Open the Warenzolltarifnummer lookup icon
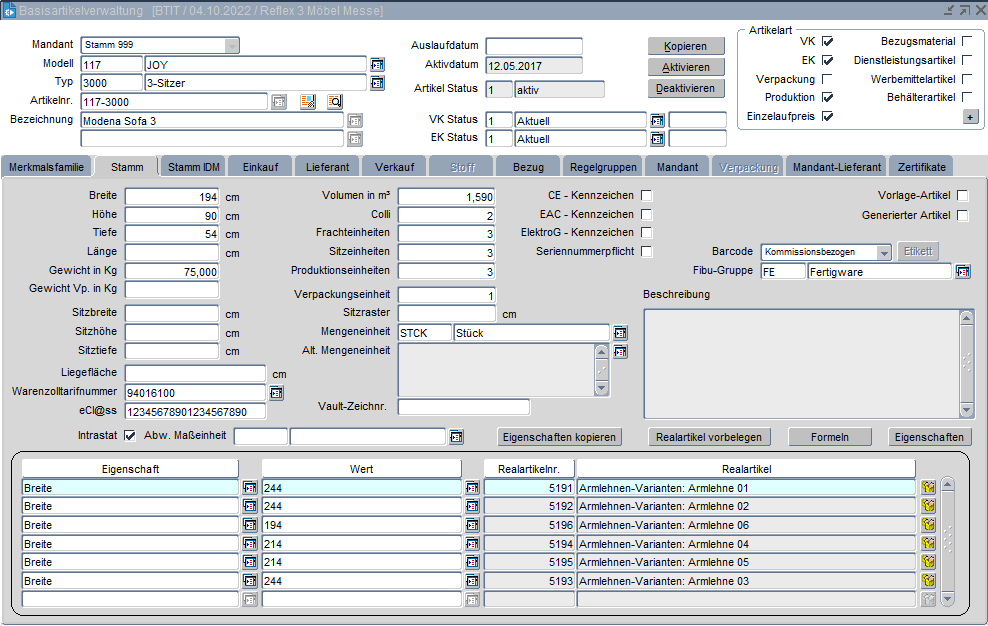 point(276,393)
